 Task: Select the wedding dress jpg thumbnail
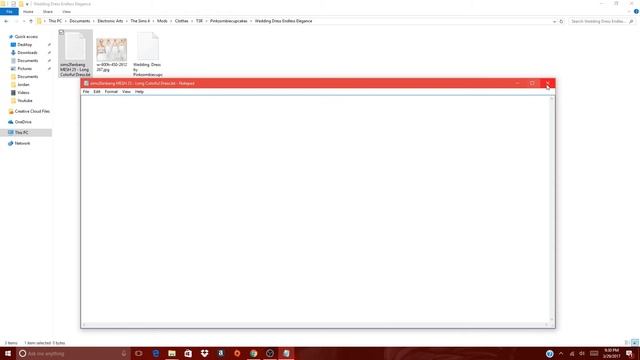tap(111, 49)
